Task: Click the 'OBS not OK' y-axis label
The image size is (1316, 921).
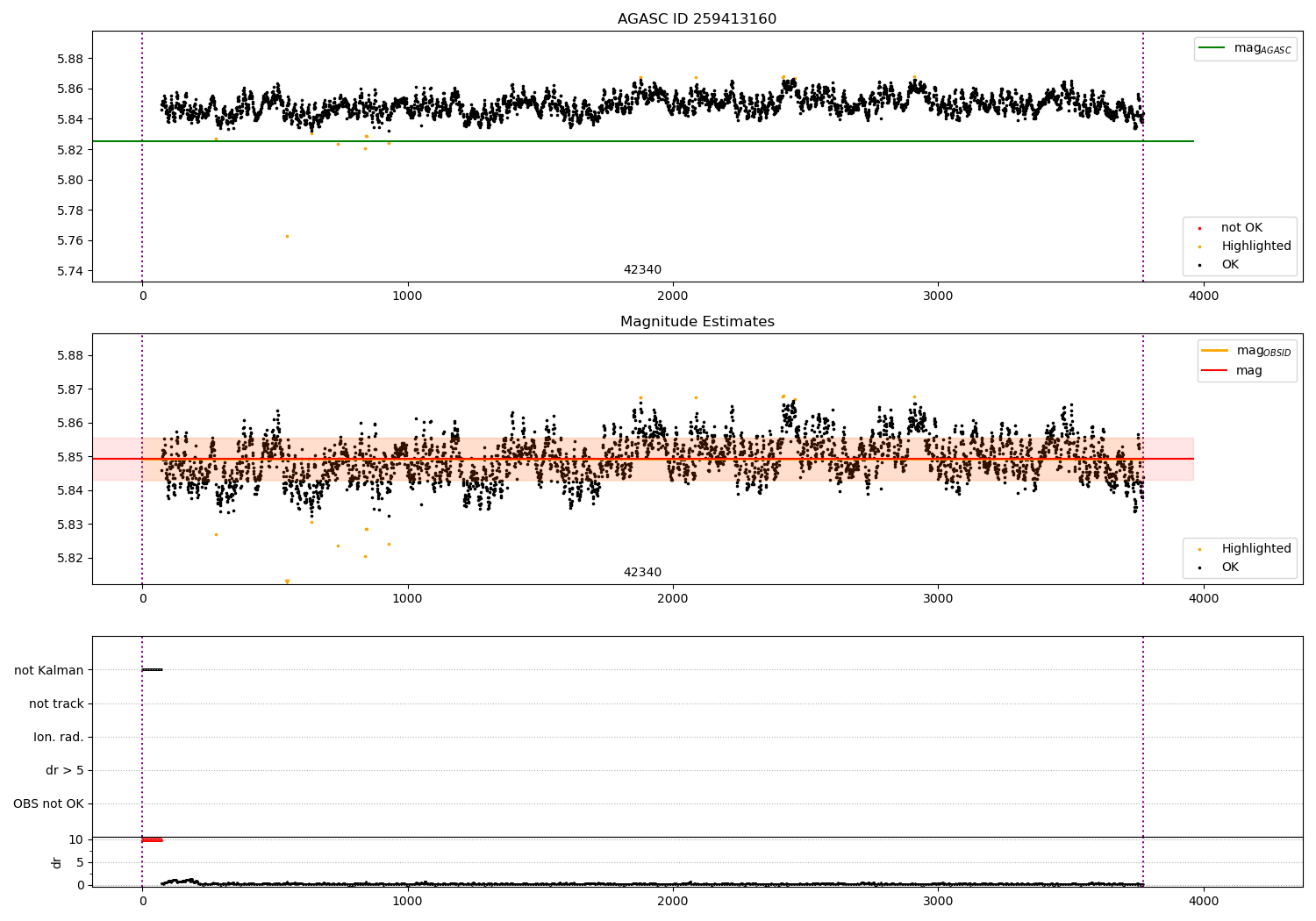Action: 49,803
